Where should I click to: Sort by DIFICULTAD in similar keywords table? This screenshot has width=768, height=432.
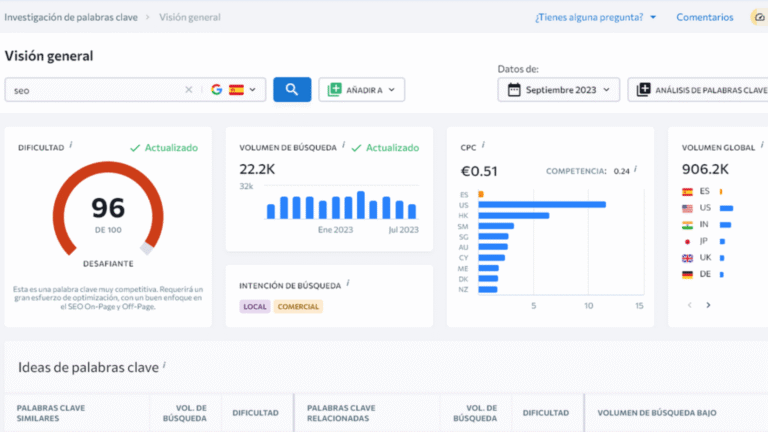pyautogui.click(x=255, y=413)
